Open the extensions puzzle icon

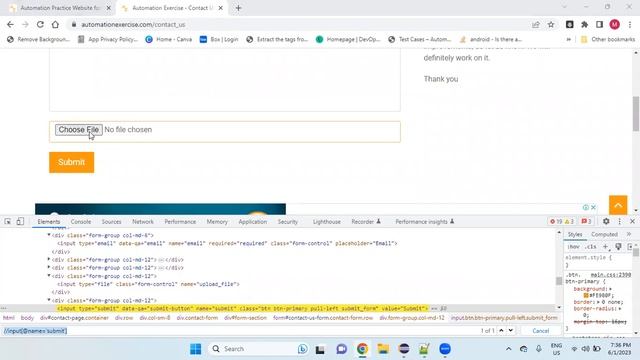(x=584, y=24)
